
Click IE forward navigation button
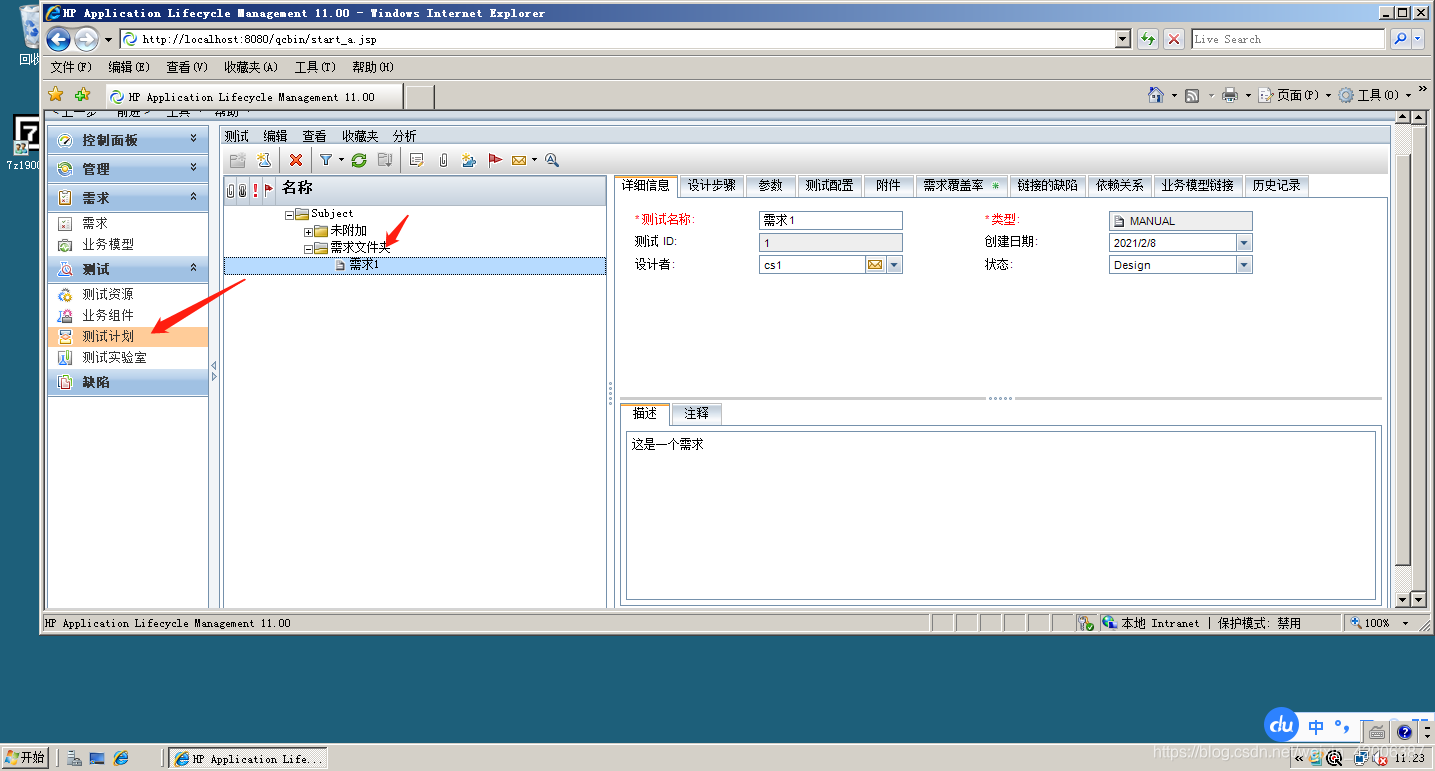pos(87,39)
